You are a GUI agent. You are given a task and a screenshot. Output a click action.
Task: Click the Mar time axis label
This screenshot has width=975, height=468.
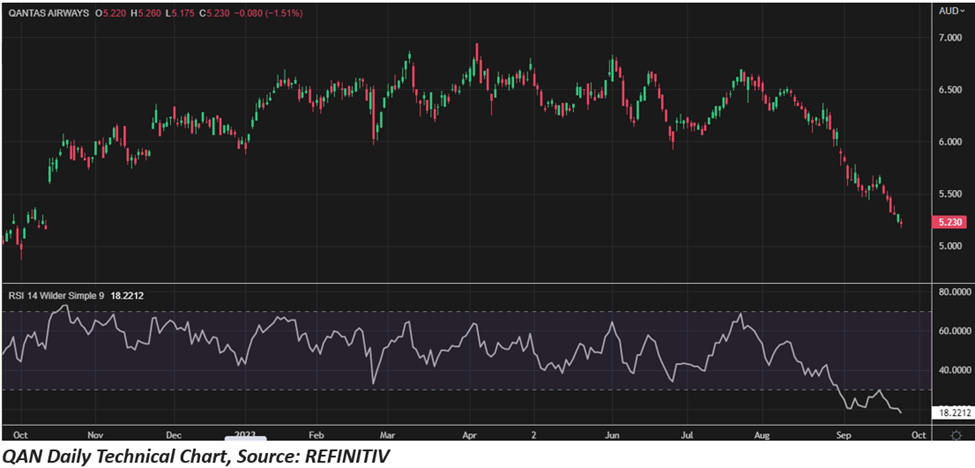[x=388, y=434]
